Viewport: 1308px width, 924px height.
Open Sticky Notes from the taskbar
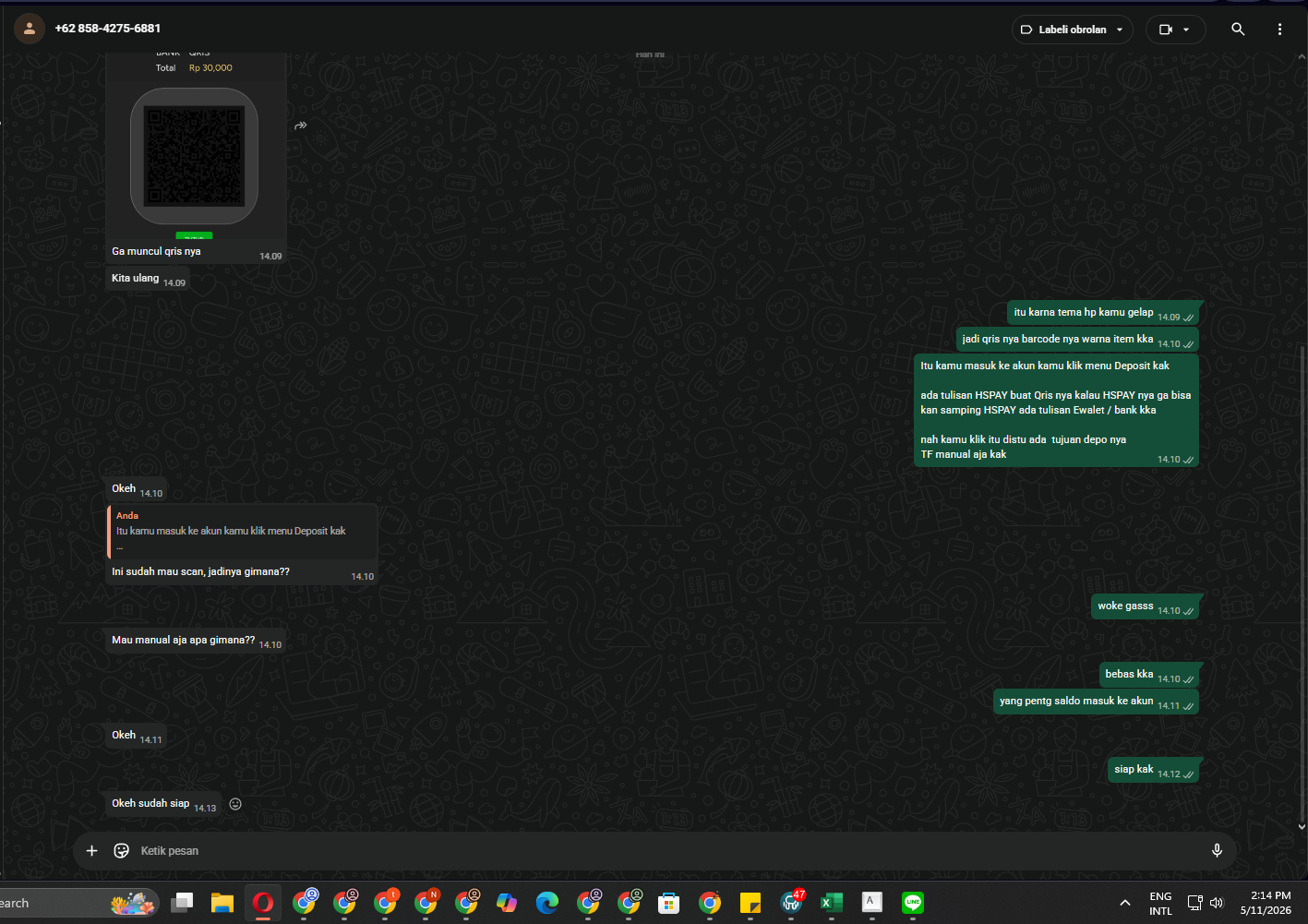pos(750,903)
